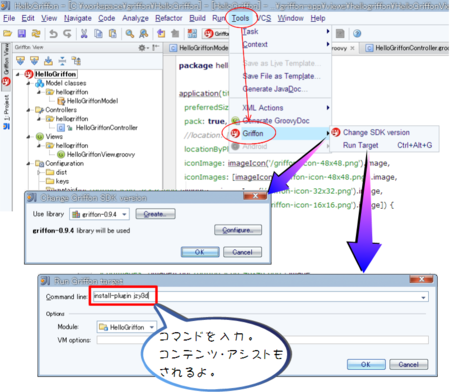
Task: Click the VM options input field
Action: pos(262,340)
